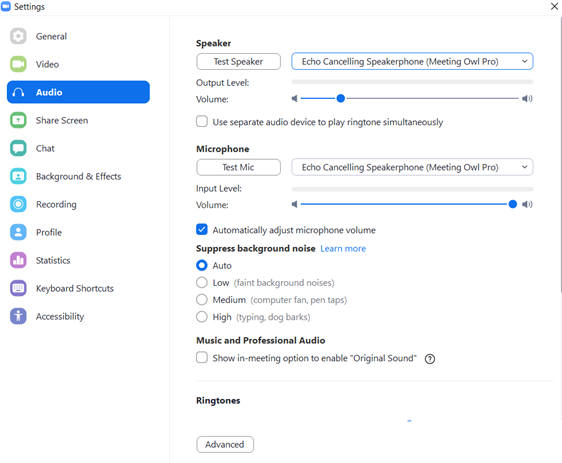562x463 pixels.
Task: Open Share Screen settings icon
Action: point(18,120)
